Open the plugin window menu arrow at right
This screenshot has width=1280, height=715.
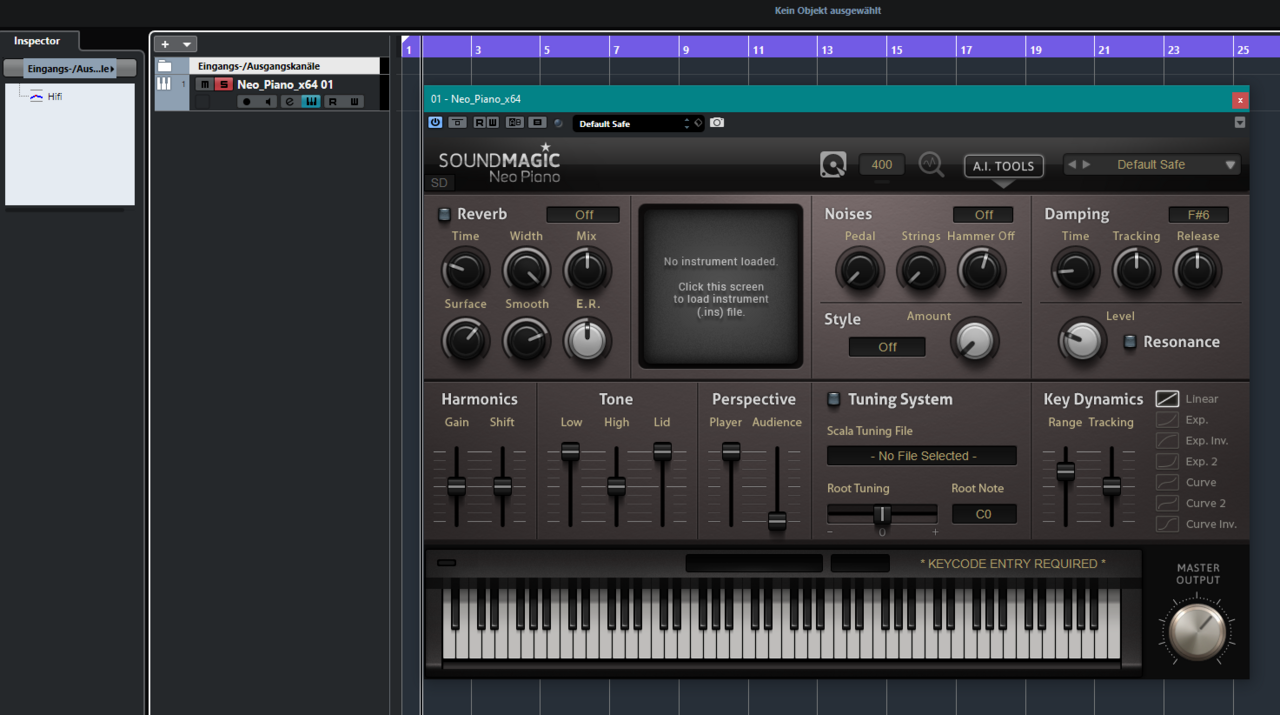1240,123
